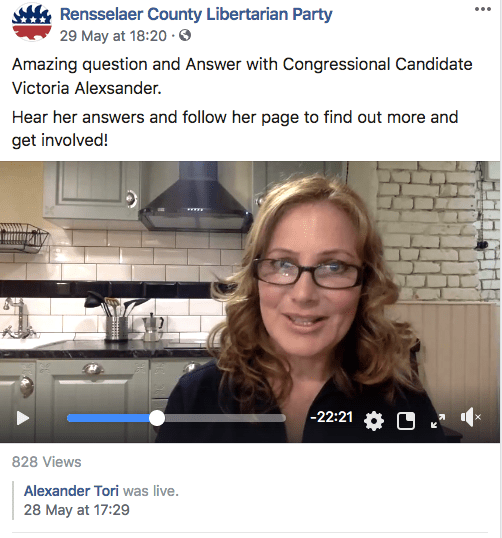The width and height of the screenshot is (502, 538).
Task: Play the video
Action: pyautogui.click(x=23, y=418)
